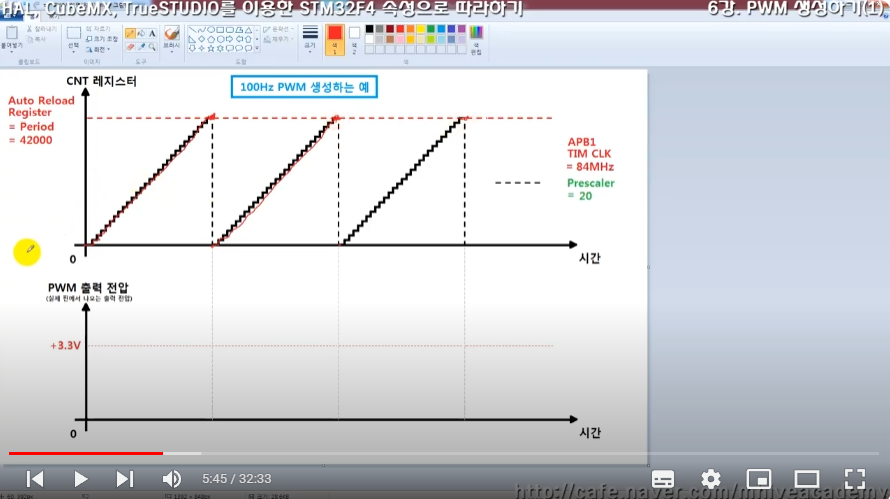Viewport: 890px width, 499px height.
Task: Select the Pencil tool in Paint
Action: pos(130,33)
